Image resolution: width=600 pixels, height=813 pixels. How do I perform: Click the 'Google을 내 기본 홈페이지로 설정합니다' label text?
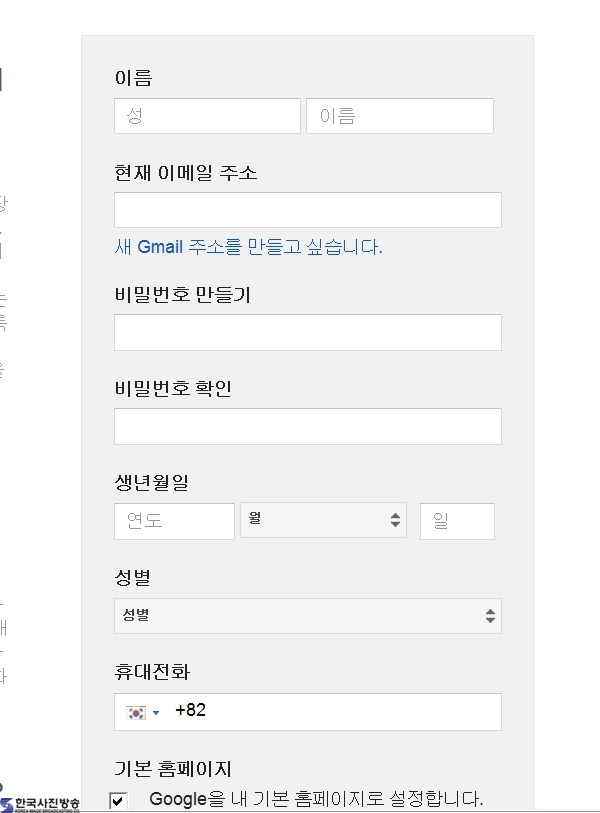point(316,798)
